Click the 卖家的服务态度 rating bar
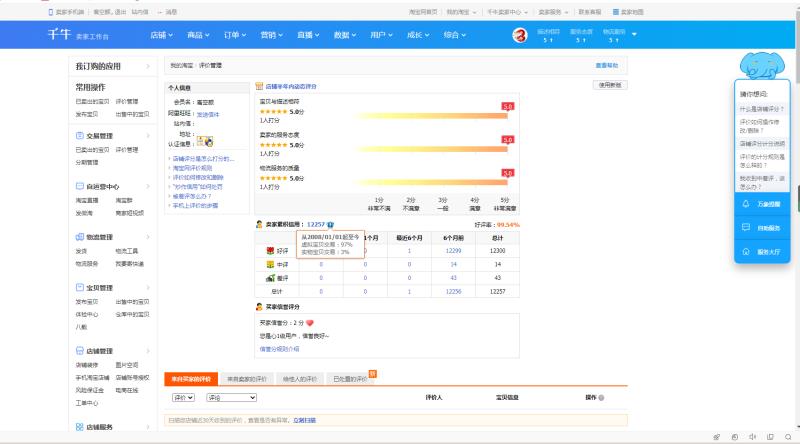The image size is (800, 444). (432, 149)
